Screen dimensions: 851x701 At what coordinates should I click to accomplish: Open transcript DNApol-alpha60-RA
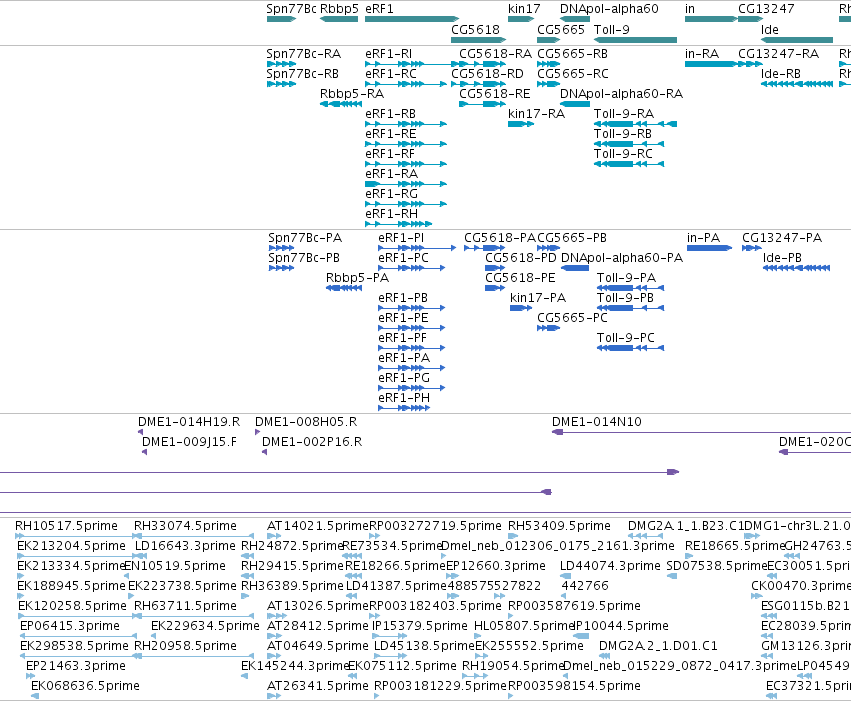coord(621,93)
